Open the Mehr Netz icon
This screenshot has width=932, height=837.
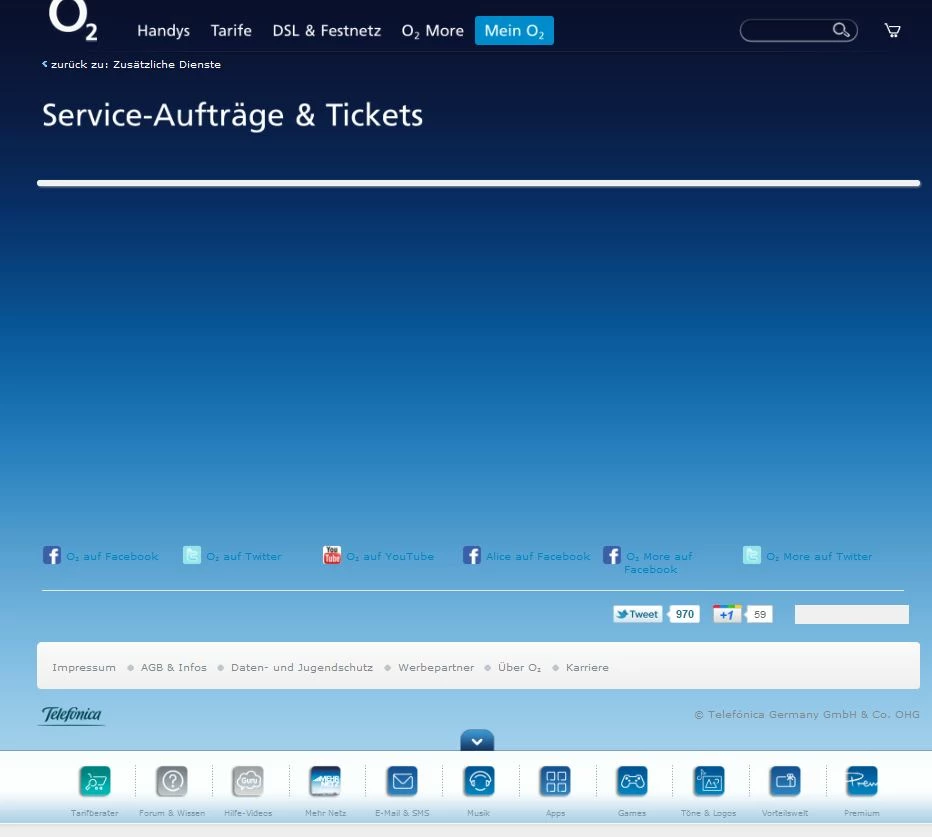[325, 781]
